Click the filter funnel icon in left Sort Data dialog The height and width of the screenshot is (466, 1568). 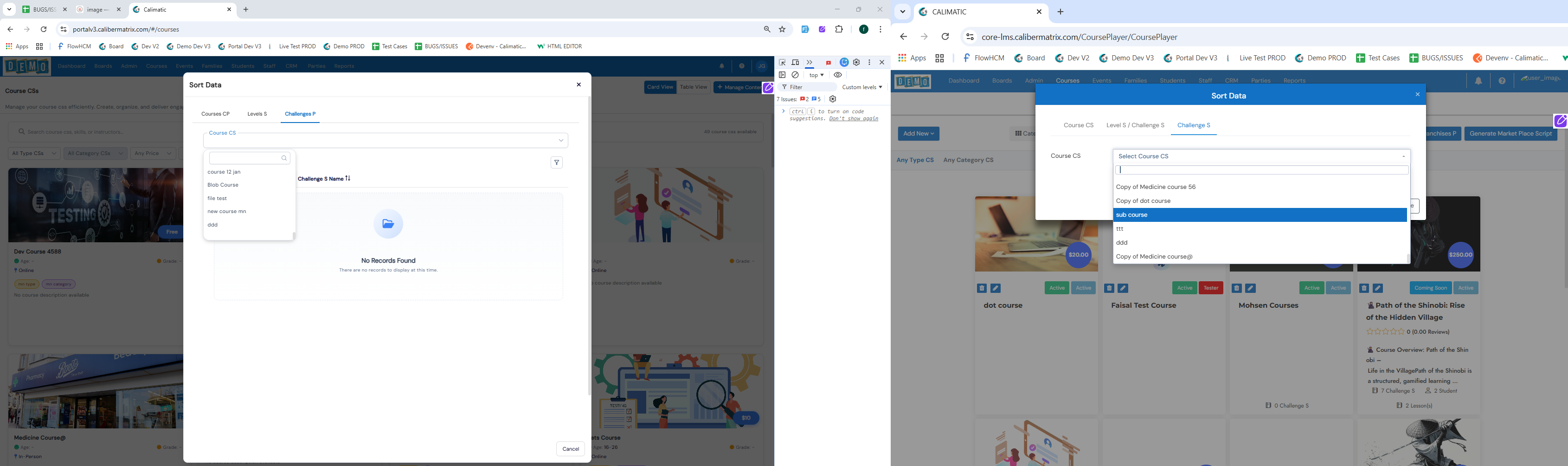[556, 162]
